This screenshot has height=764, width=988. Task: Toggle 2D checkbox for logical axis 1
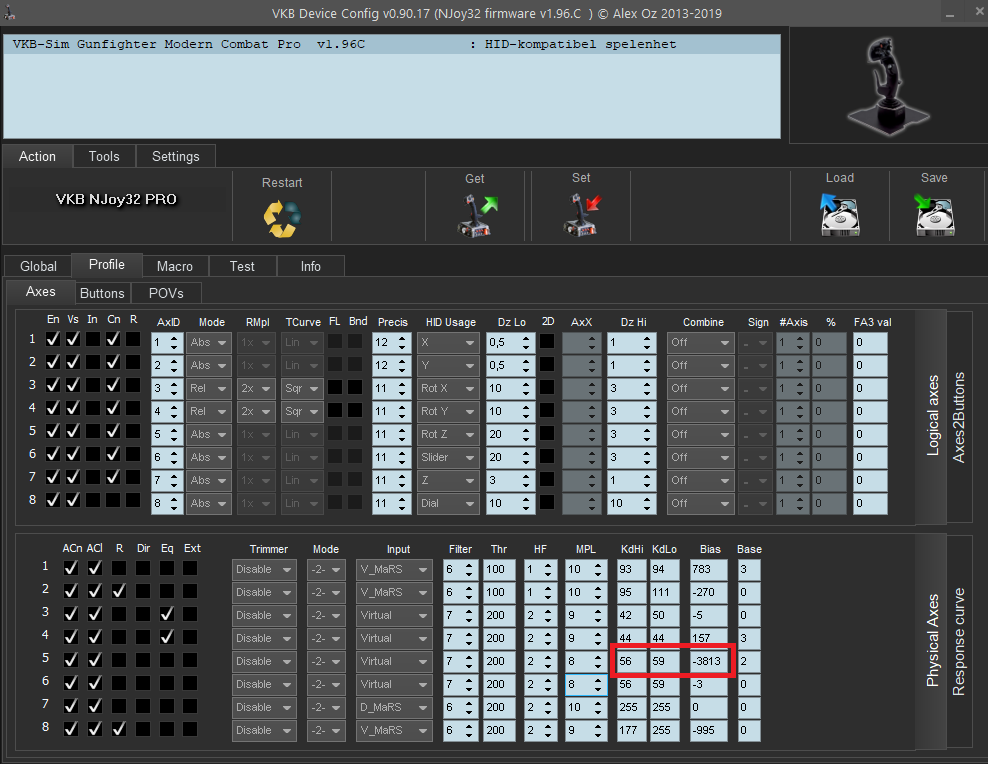547,341
